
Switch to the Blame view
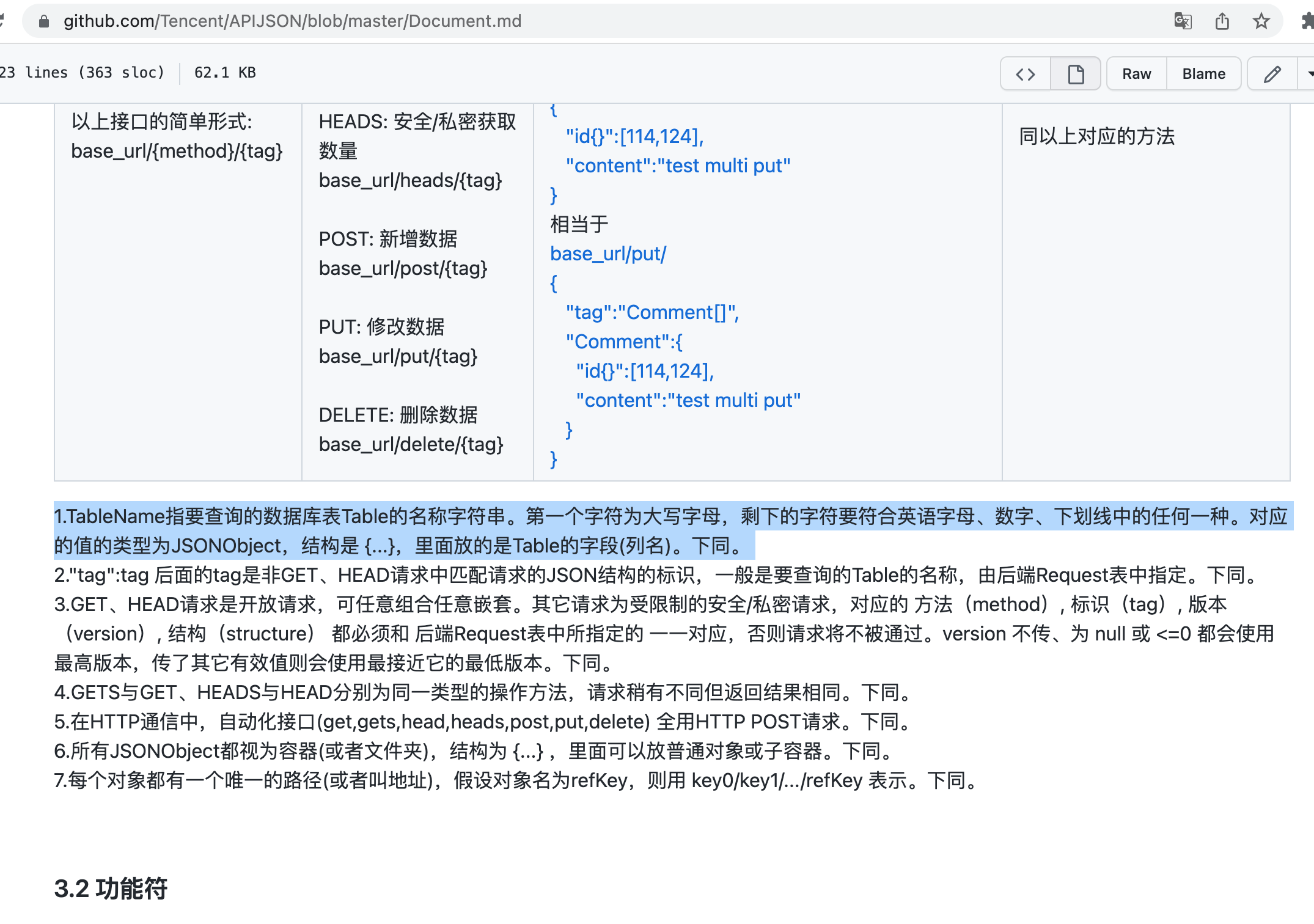pyautogui.click(x=1203, y=73)
